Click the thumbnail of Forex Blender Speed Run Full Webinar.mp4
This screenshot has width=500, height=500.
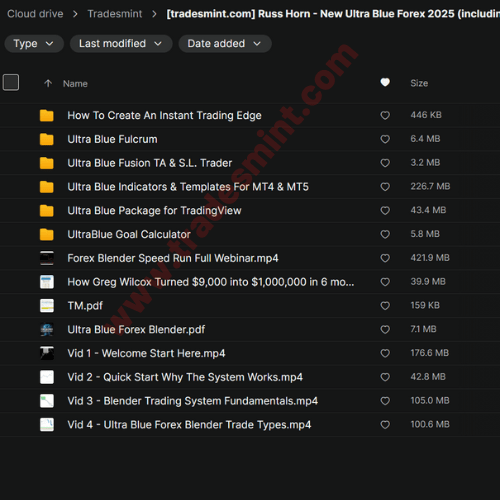click(x=47, y=258)
